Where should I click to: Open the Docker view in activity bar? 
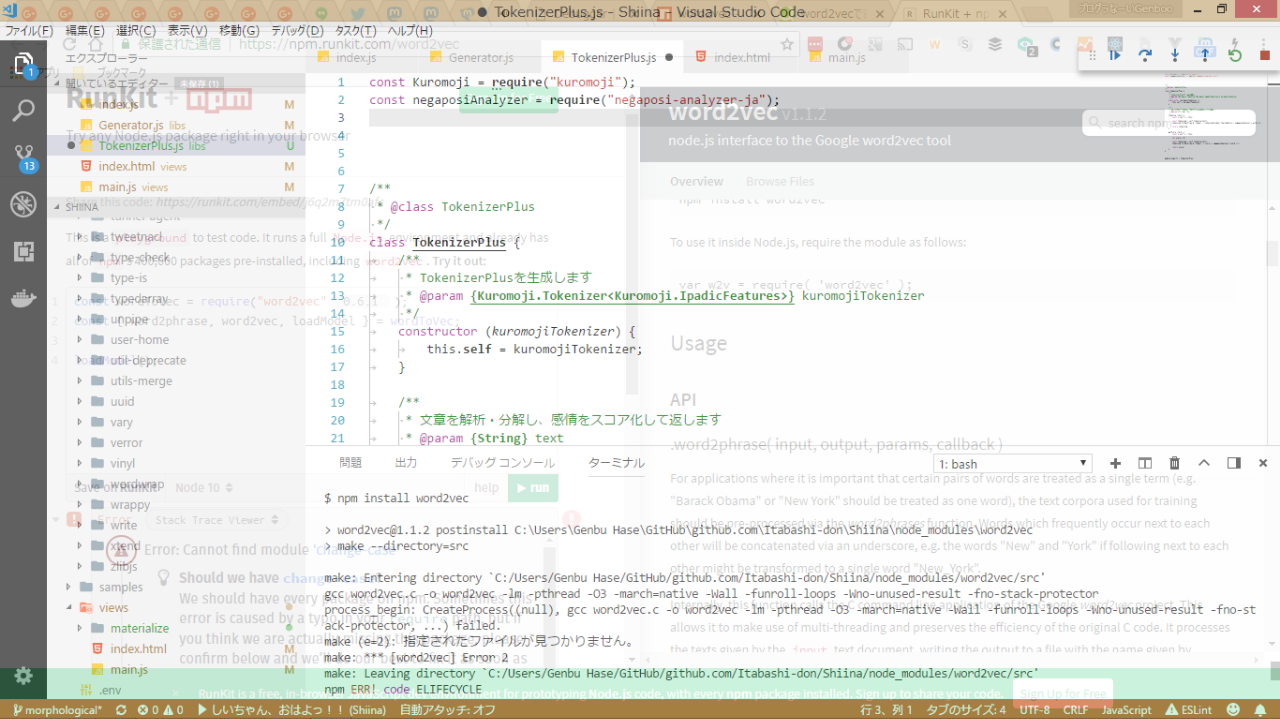click(24, 298)
